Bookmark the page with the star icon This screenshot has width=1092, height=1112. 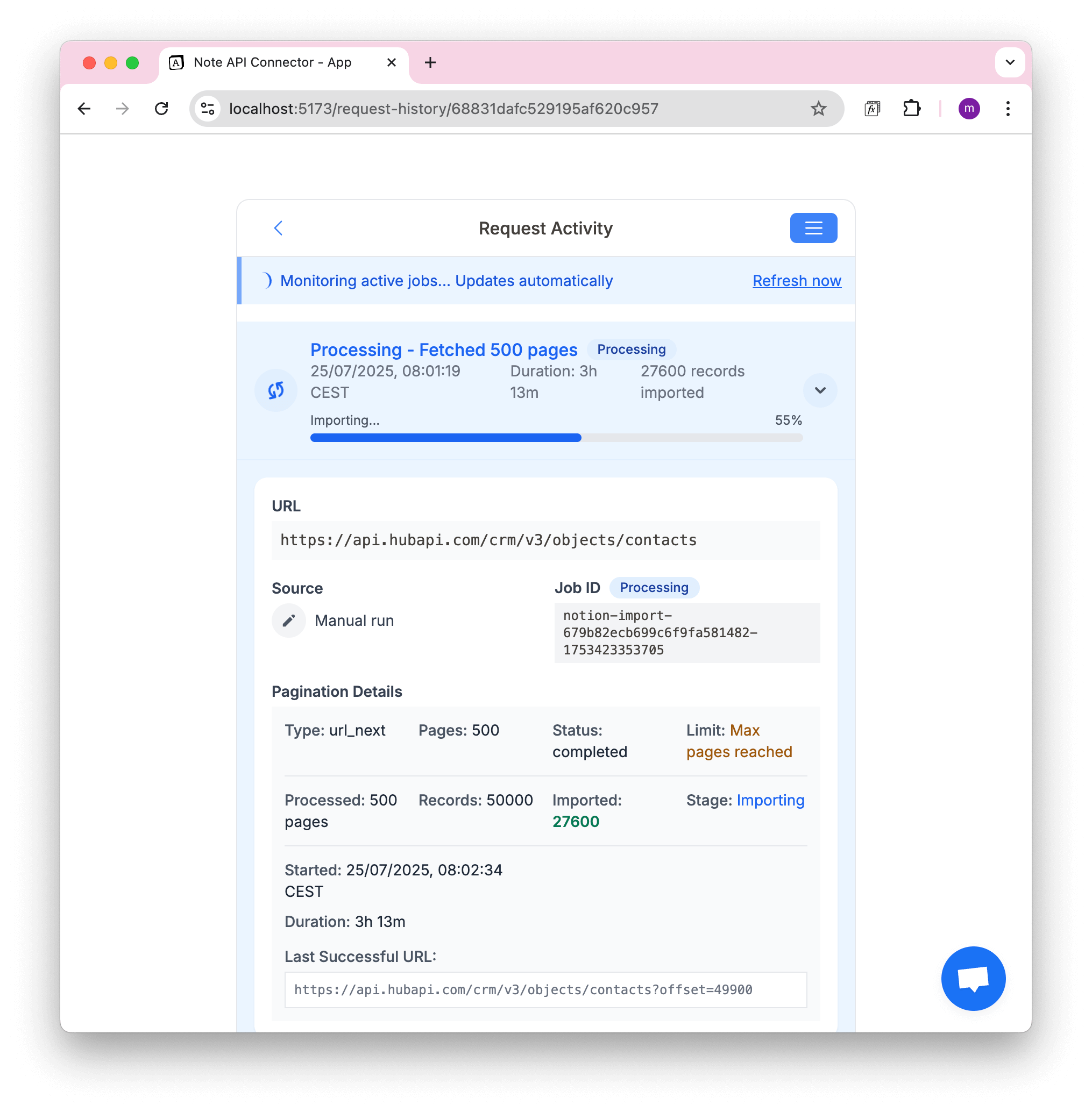(818, 108)
